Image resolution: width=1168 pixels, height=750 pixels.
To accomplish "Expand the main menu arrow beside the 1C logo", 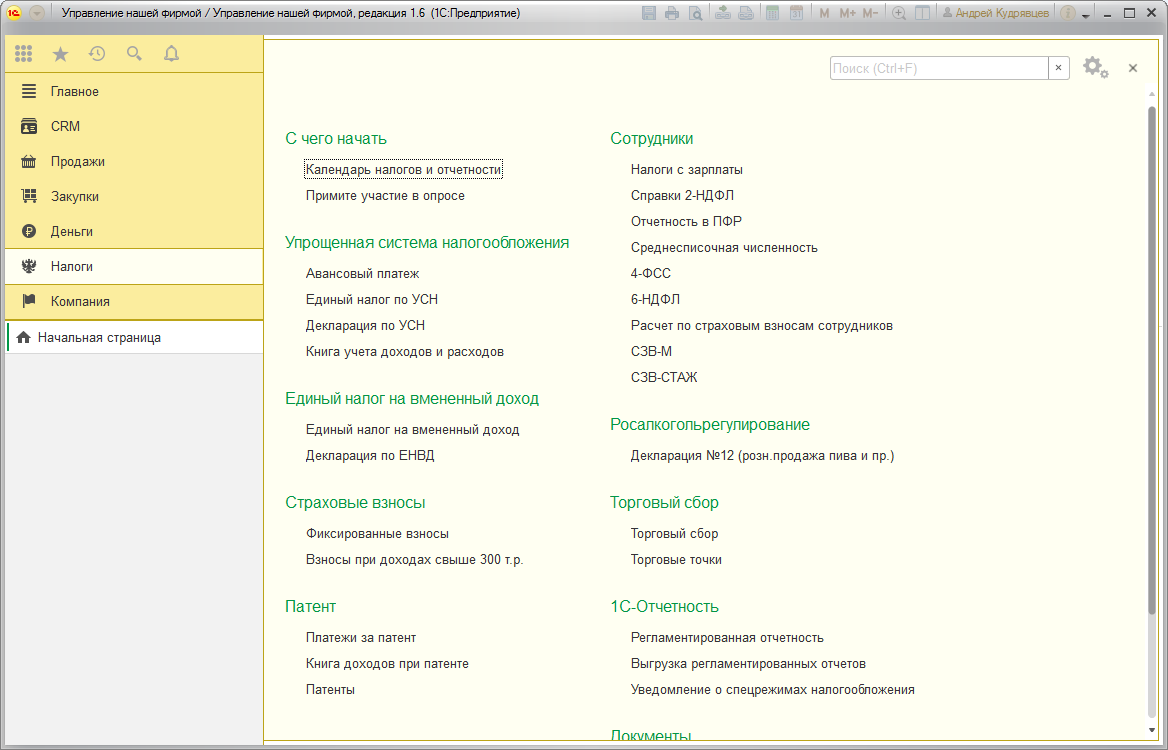I will [x=36, y=13].
